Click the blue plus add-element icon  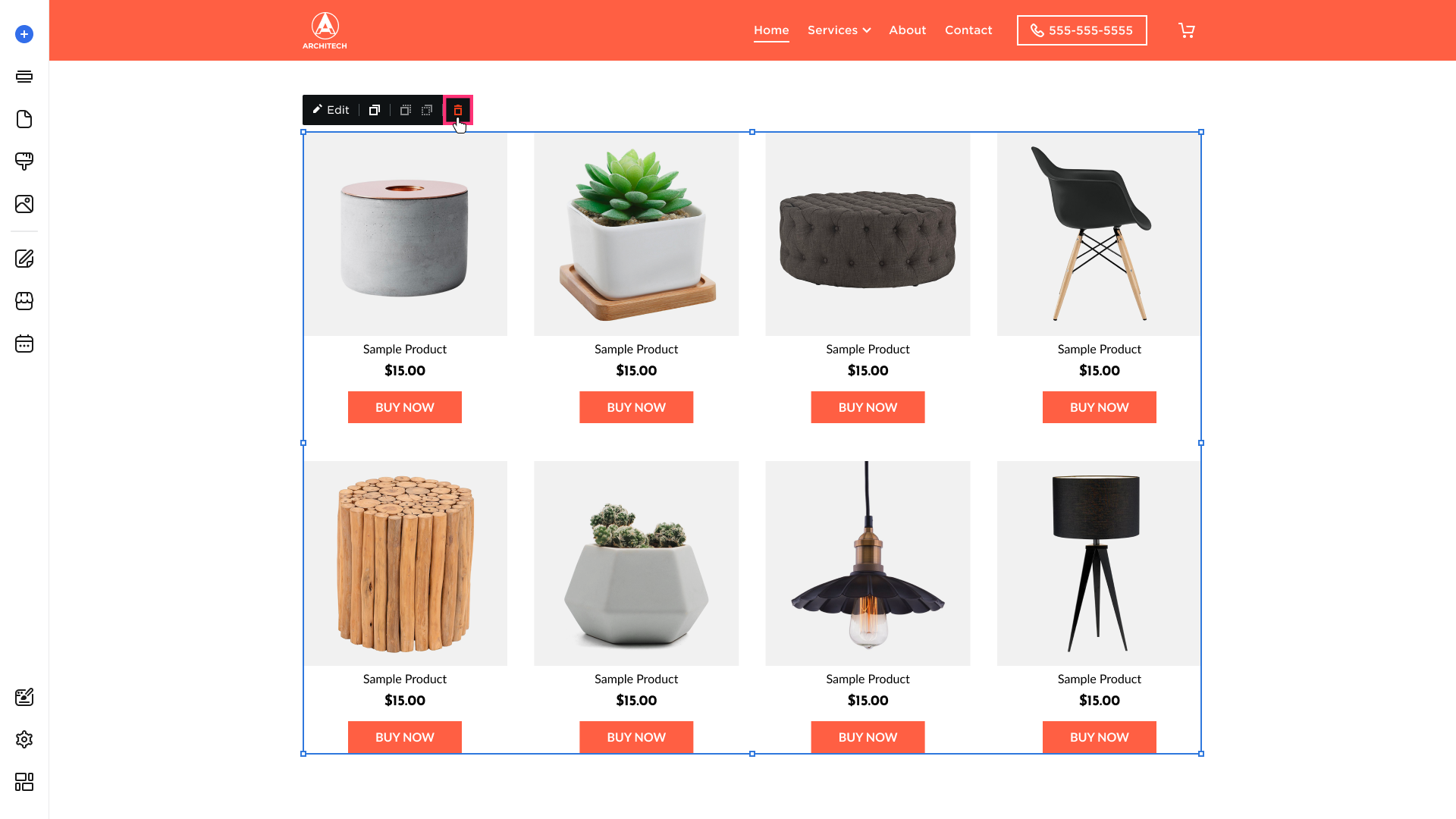click(x=24, y=34)
